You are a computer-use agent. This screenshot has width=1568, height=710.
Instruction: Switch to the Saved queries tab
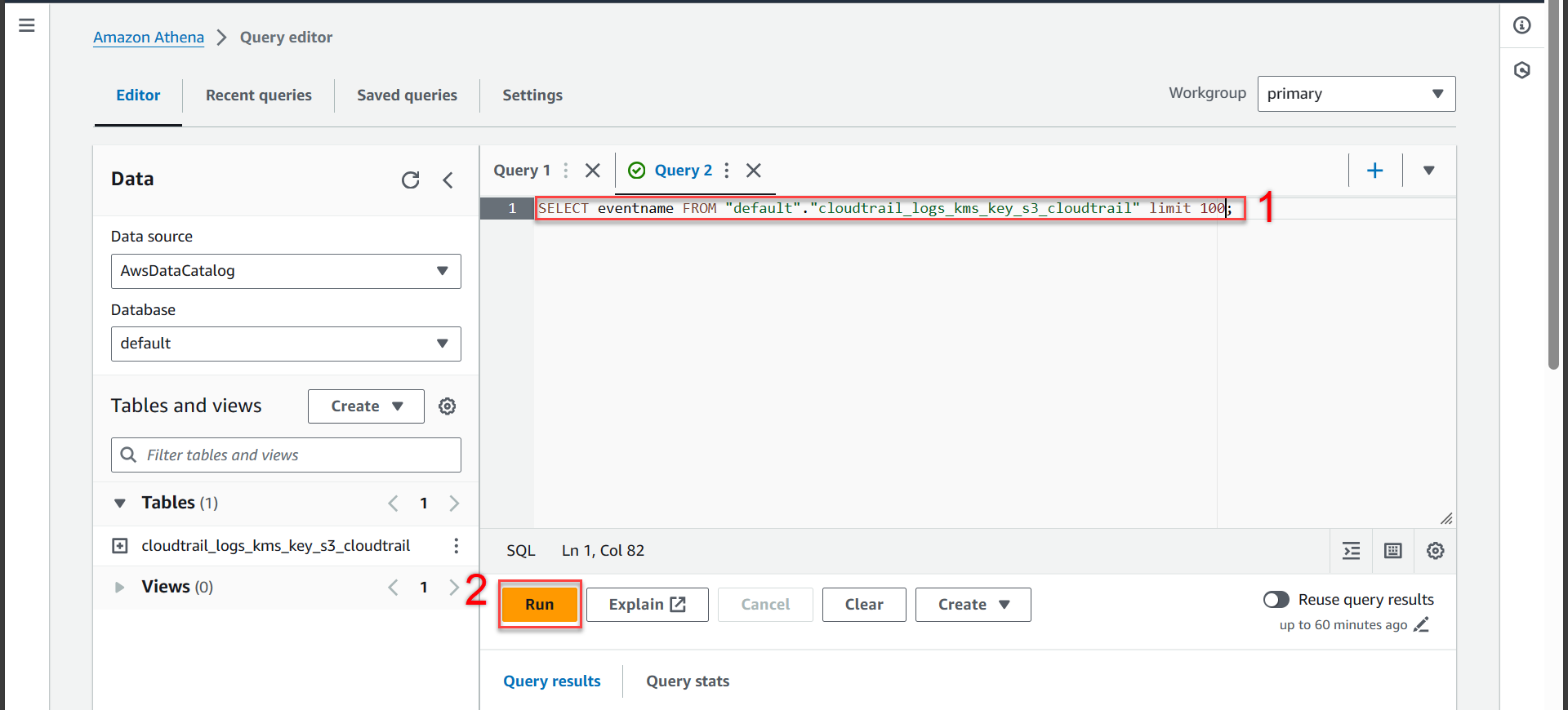pos(407,95)
